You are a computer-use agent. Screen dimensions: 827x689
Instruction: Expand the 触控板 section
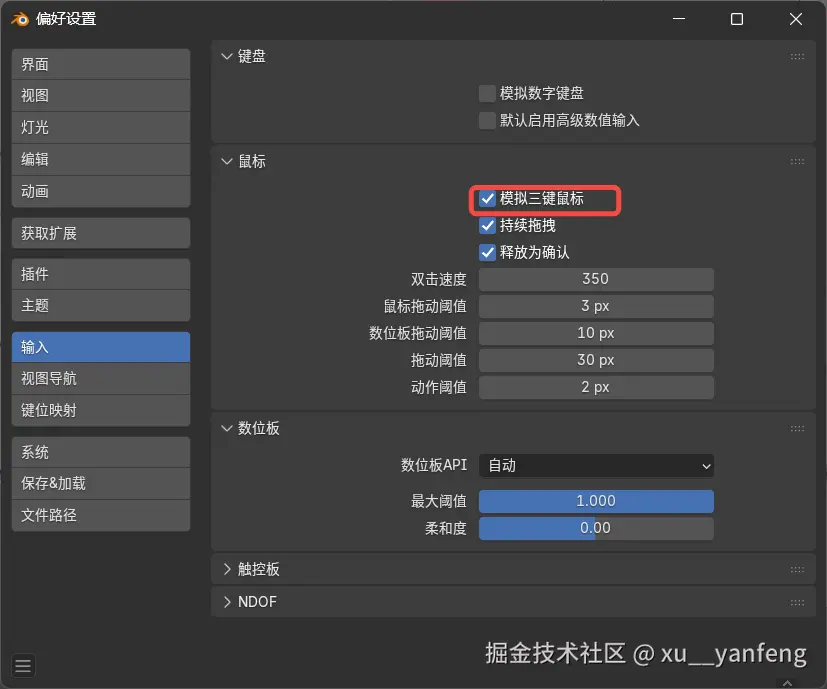[227, 569]
